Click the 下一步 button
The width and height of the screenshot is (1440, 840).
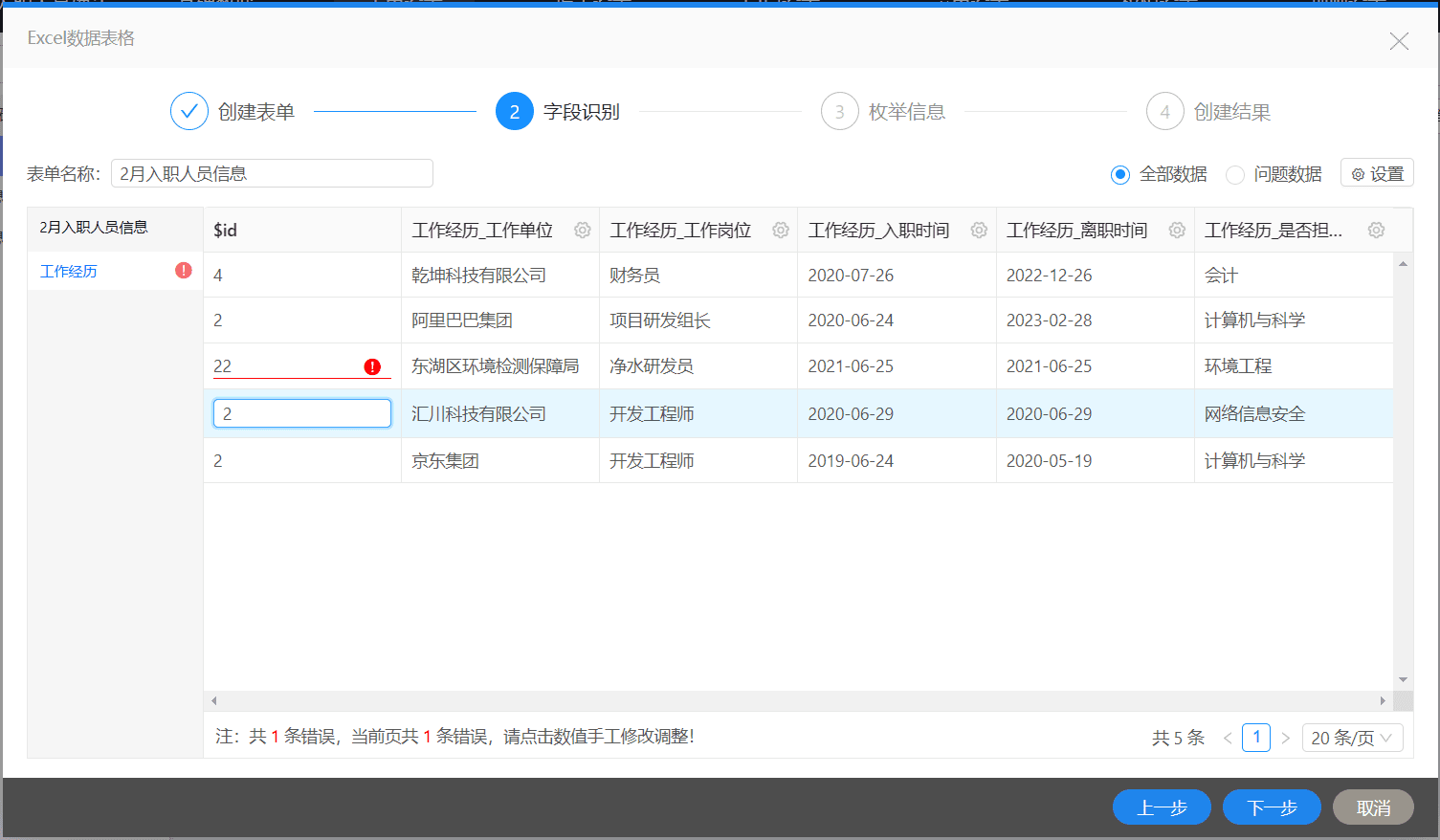point(1272,807)
